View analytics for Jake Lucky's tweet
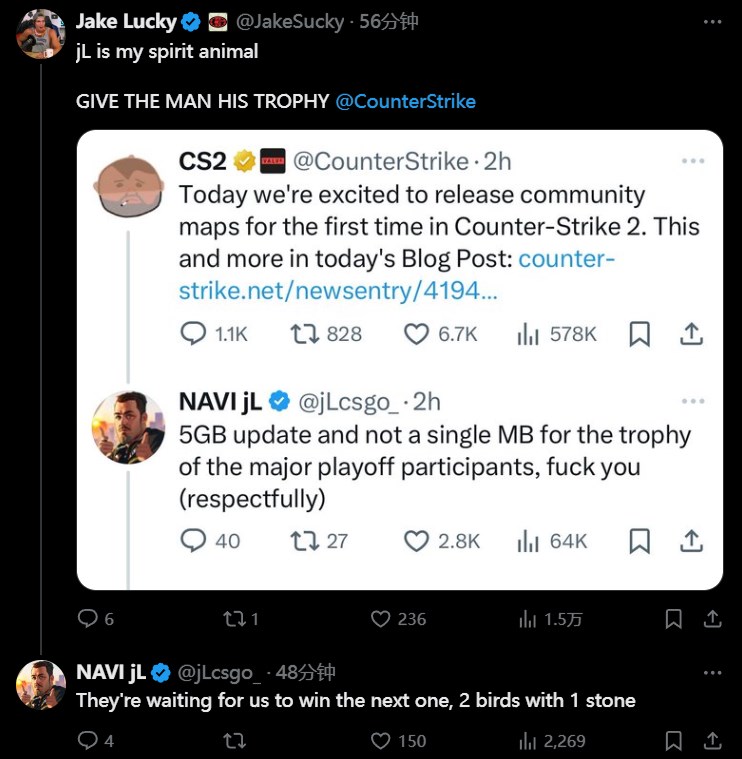742x759 pixels. [527, 619]
